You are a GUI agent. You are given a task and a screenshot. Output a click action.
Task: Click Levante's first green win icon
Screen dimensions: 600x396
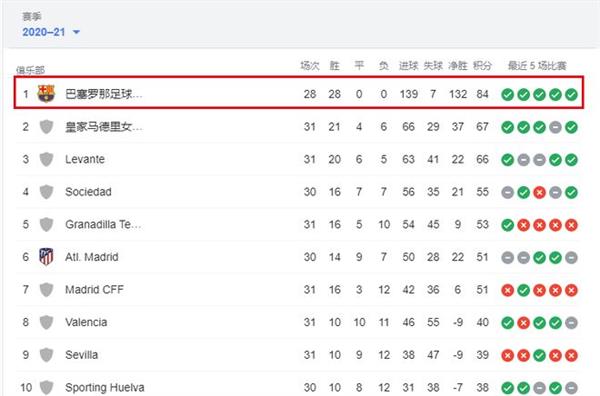pos(508,160)
